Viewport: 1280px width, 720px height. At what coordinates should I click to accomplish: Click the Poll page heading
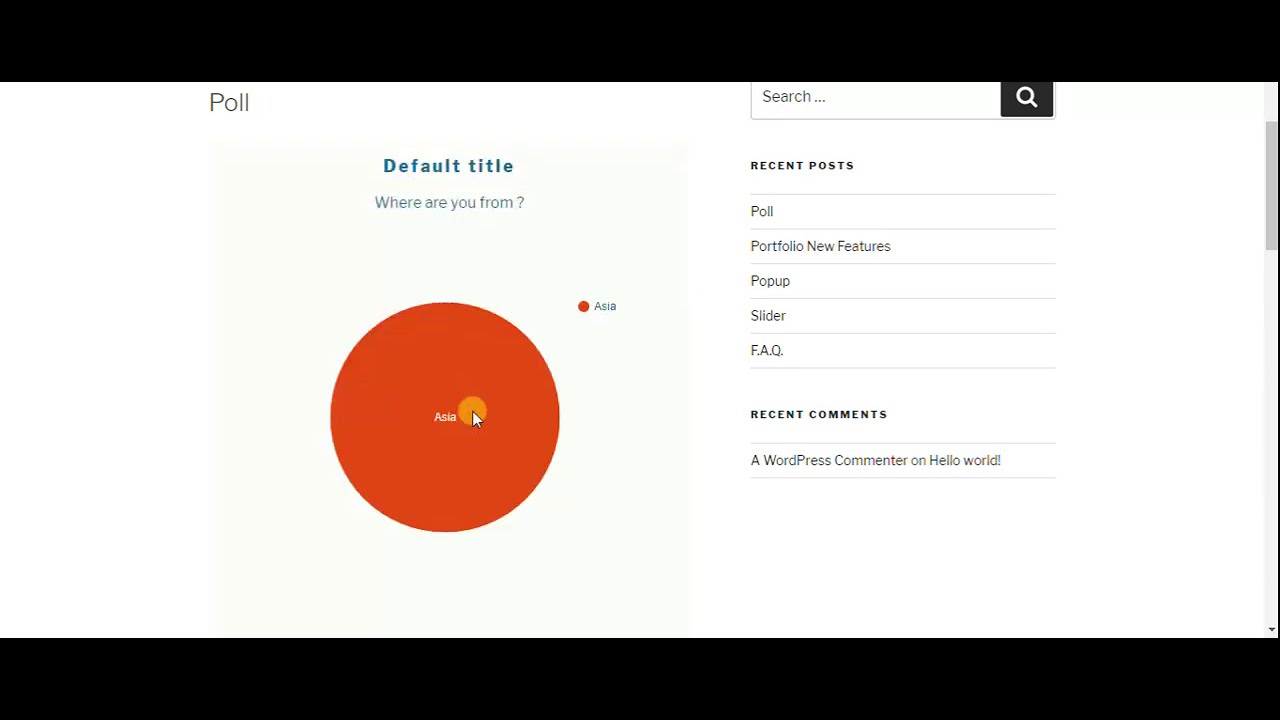229,102
